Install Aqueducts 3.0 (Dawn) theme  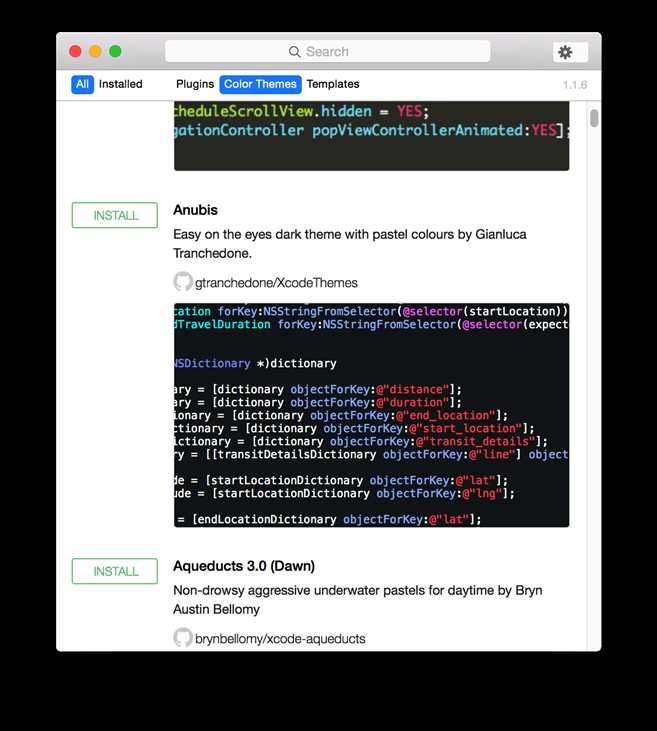(115, 571)
